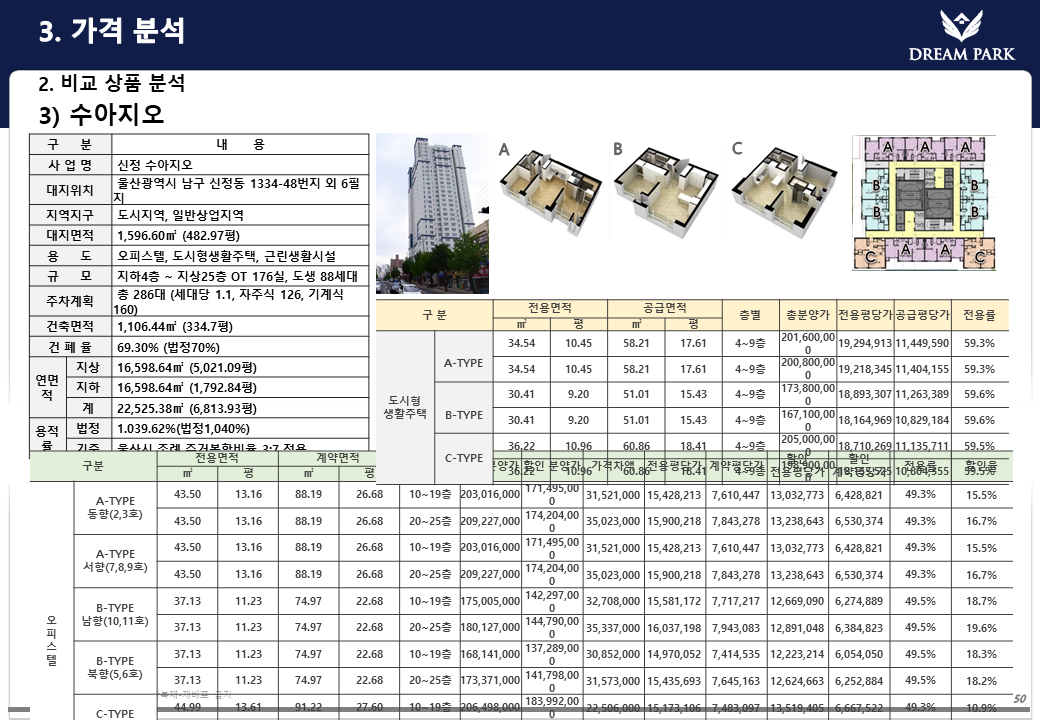
Task: Click the page number '50'
Action: [1020, 698]
